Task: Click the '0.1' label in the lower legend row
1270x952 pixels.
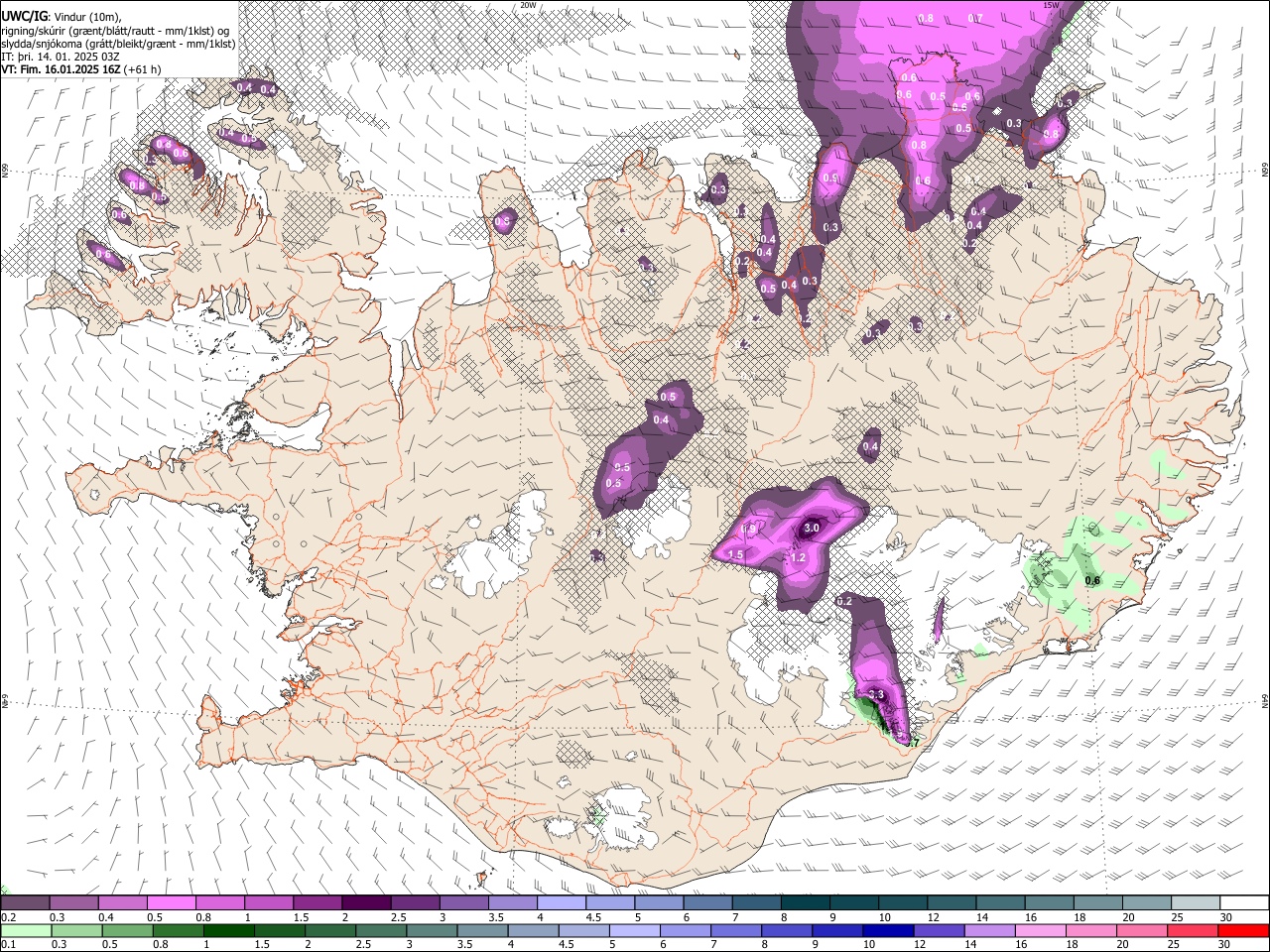Action: tap(9, 944)
